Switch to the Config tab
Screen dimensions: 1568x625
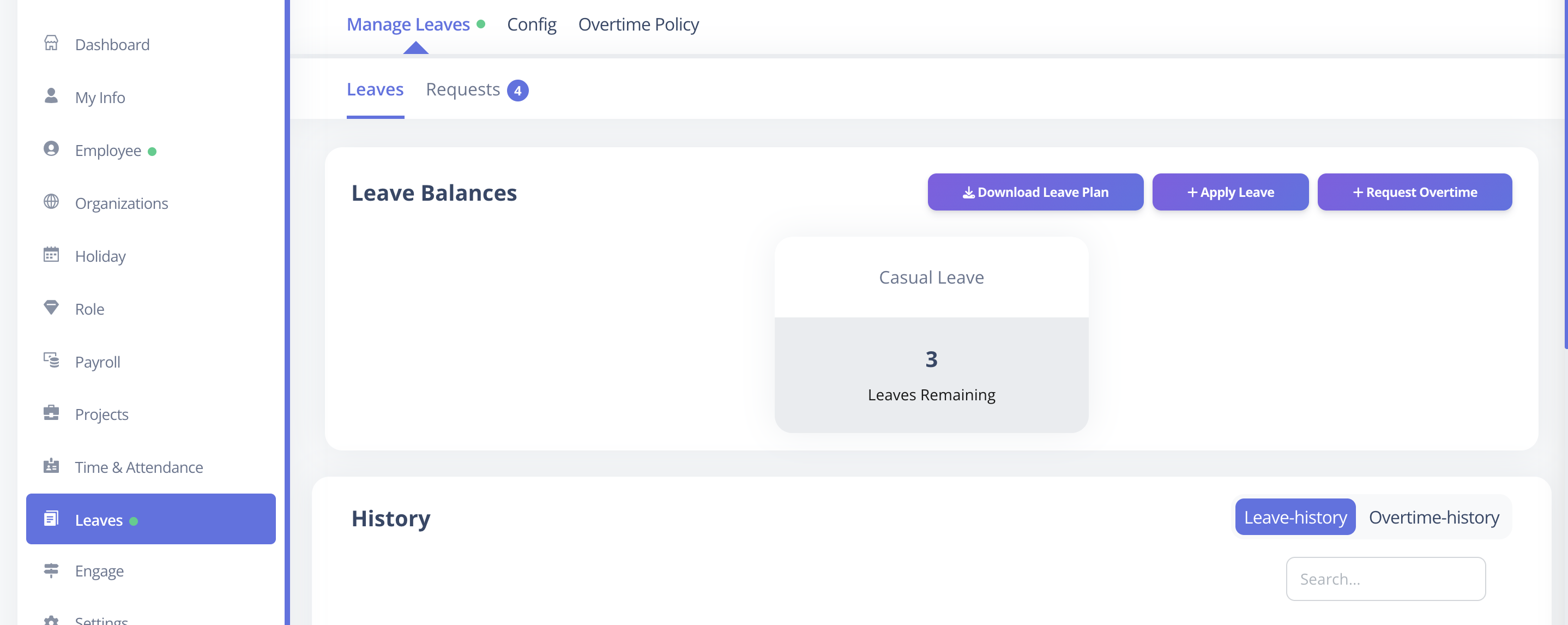pyautogui.click(x=532, y=25)
